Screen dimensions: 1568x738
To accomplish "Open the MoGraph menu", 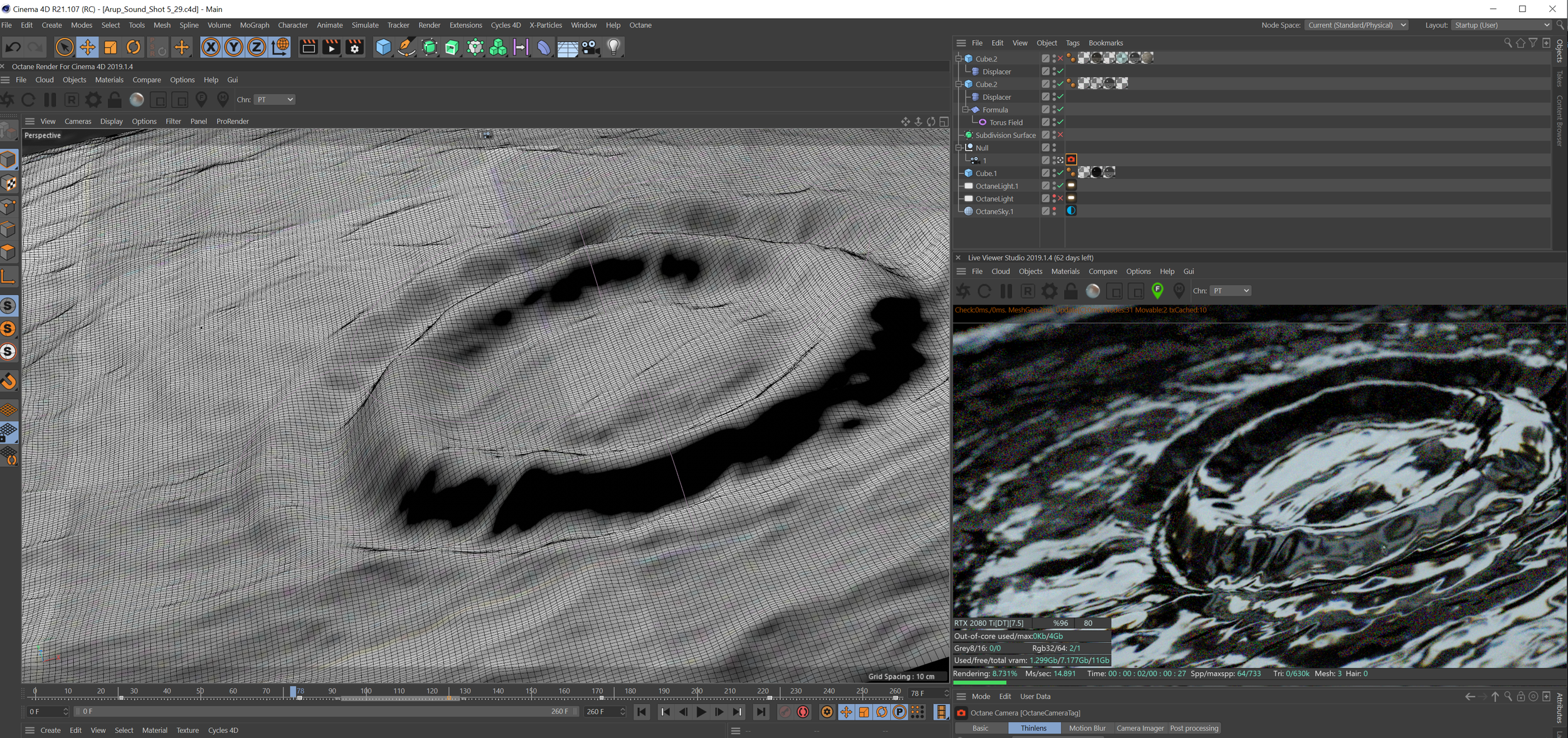I will click(x=254, y=25).
